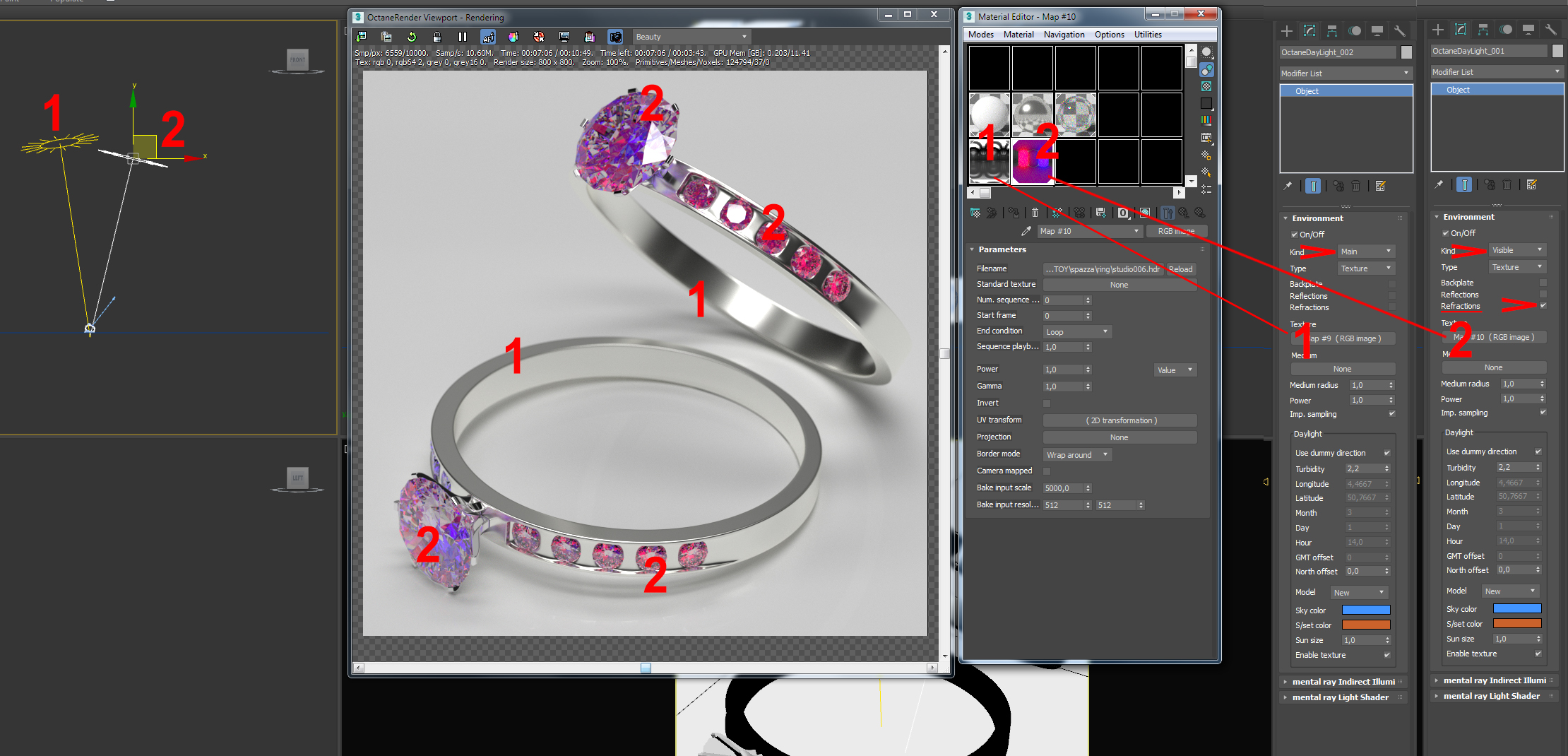1568x756 pixels.
Task: Click the Sample Type sphere icon
Action: (x=1206, y=52)
